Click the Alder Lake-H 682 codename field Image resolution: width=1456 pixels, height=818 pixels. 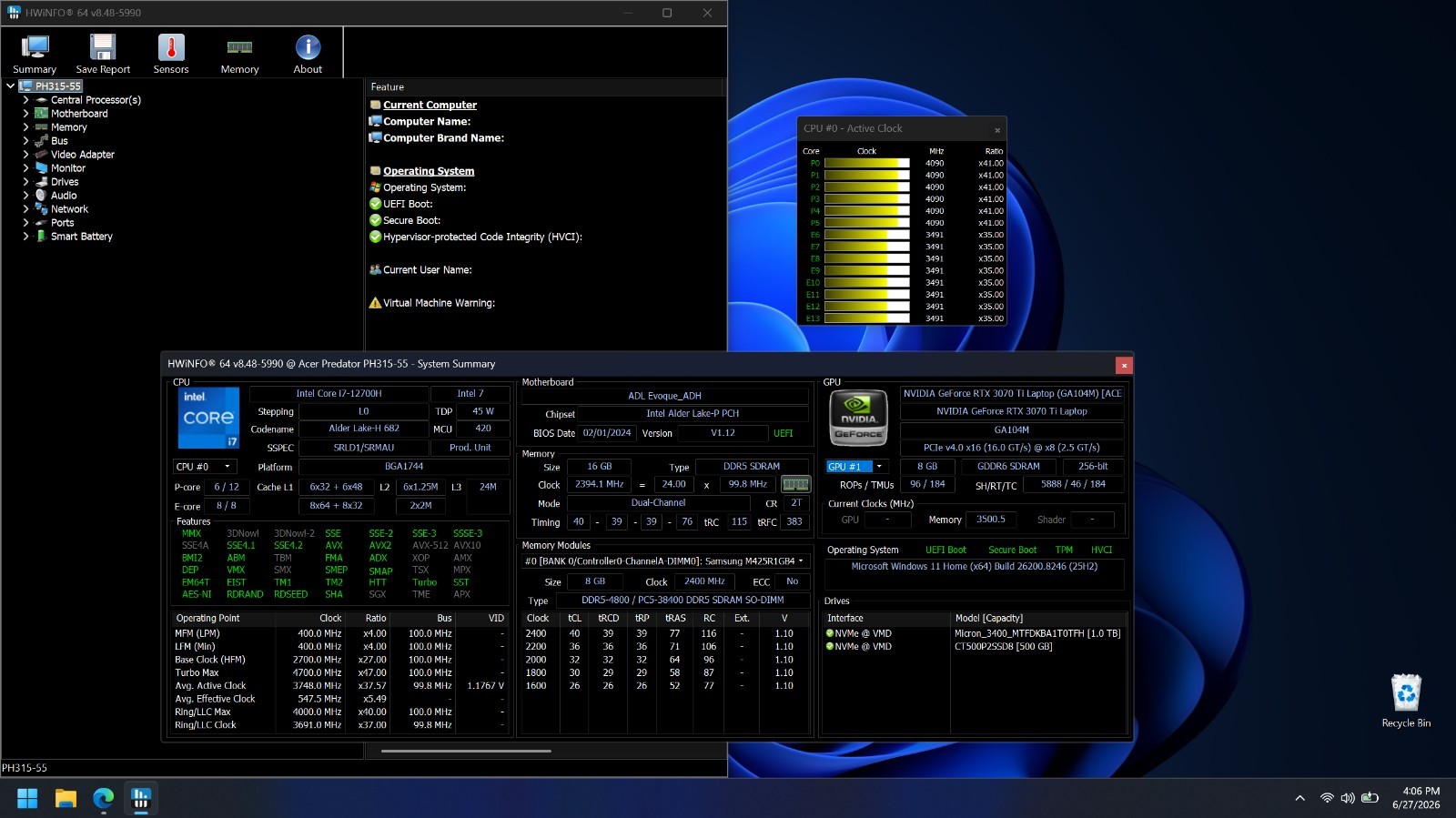(363, 429)
